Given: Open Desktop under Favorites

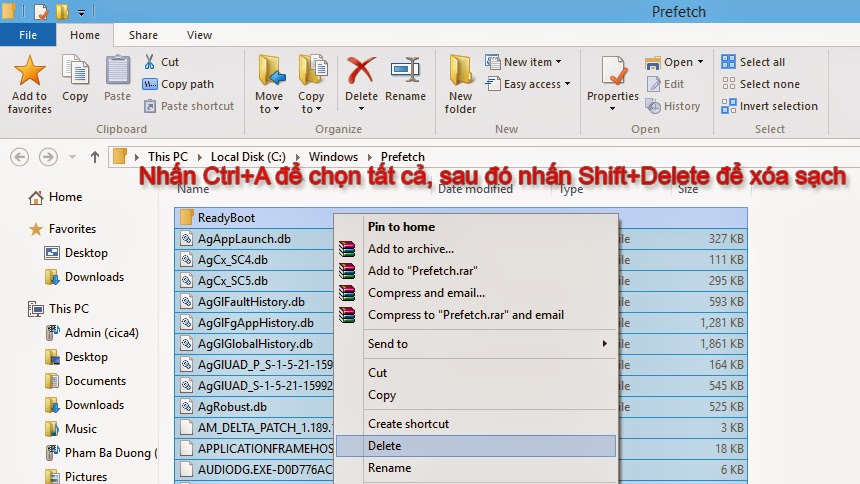Looking at the screenshot, I should pos(76,253).
